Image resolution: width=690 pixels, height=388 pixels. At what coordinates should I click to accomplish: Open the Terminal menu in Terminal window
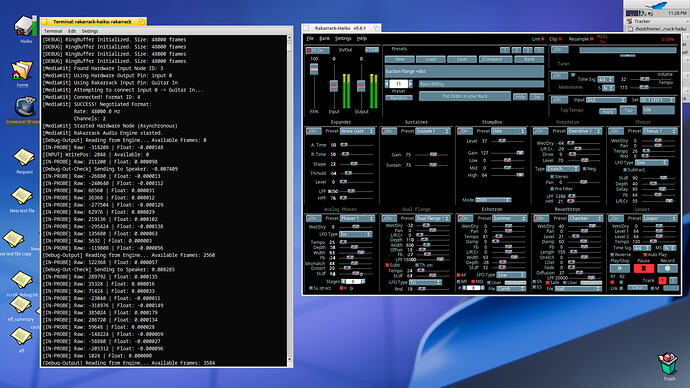pos(53,31)
